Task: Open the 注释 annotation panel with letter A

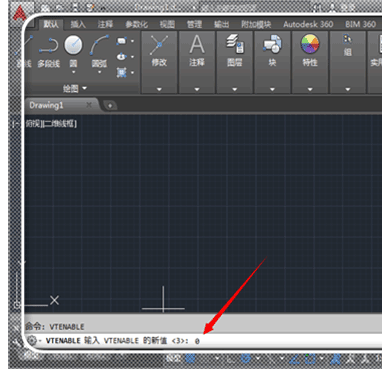Action: pyautogui.click(x=197, y=50)
